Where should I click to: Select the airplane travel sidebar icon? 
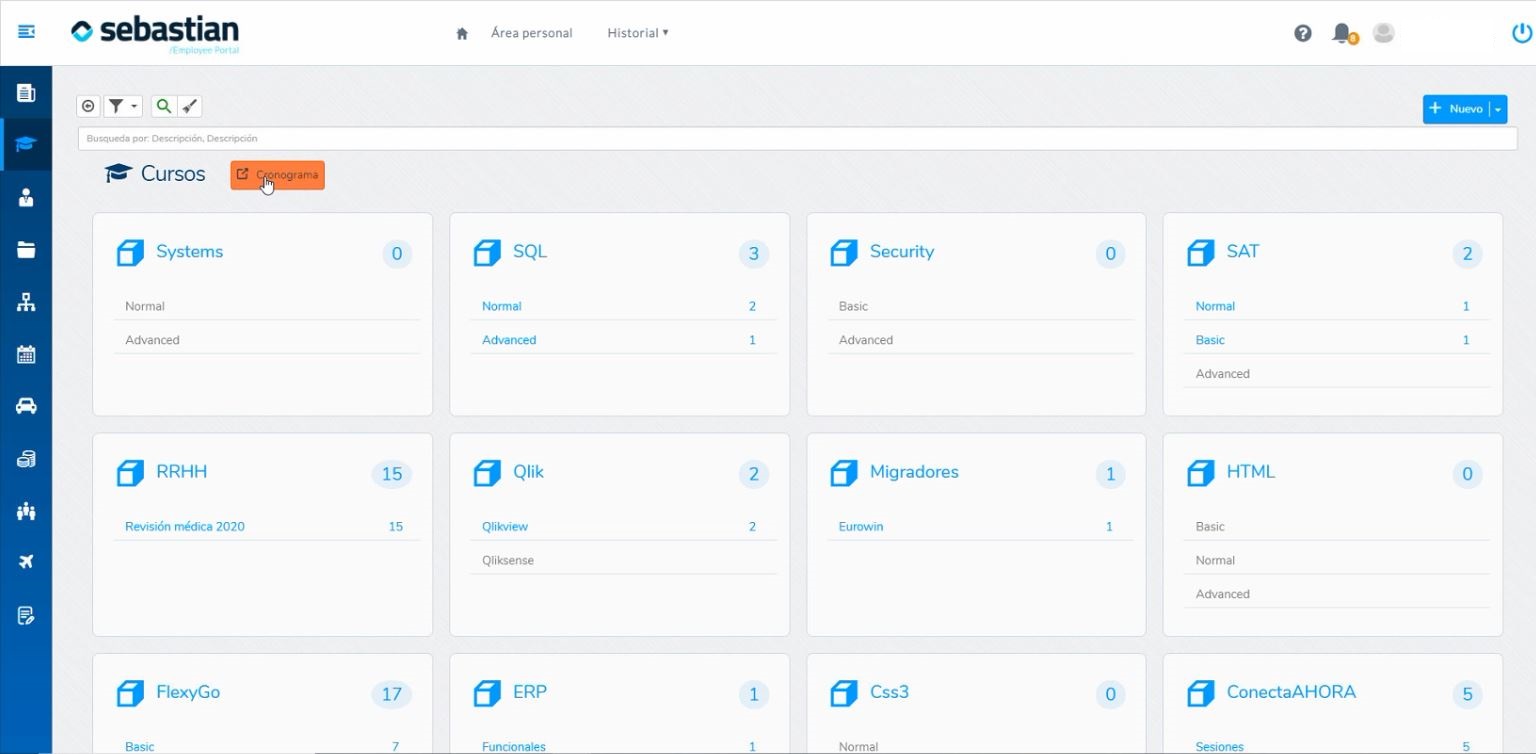(26, 561)
